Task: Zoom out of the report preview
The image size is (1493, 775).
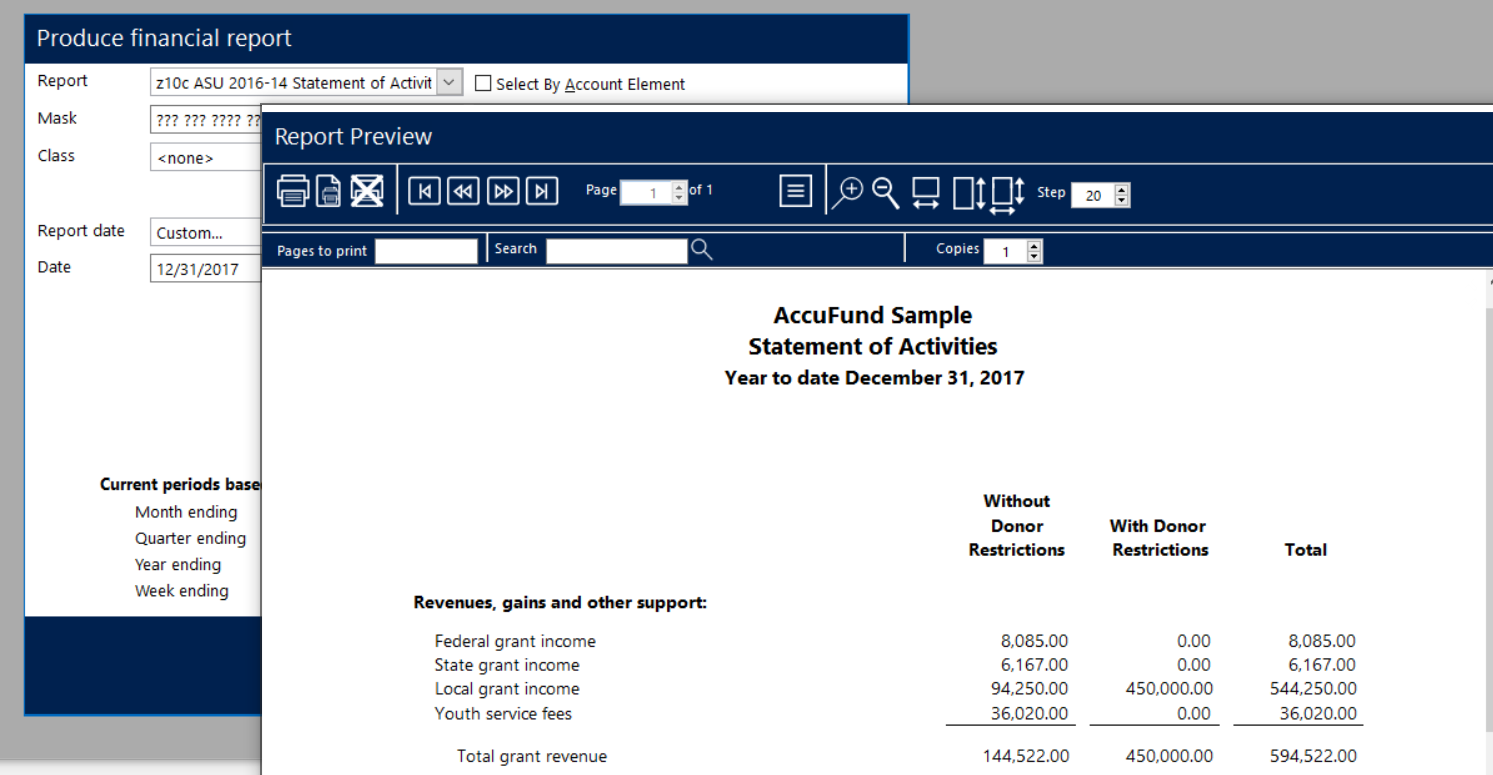Action: pos(885,191)
